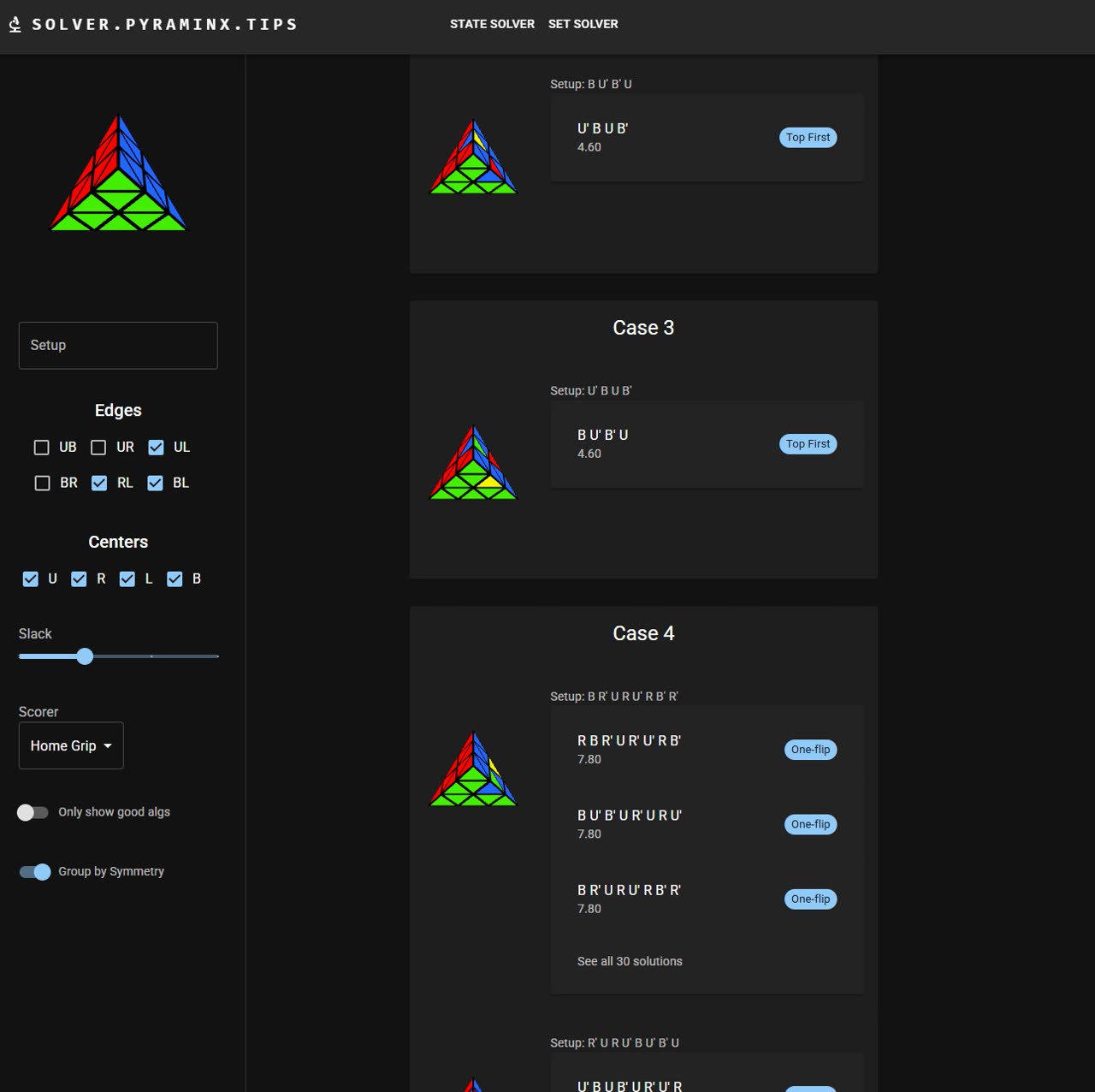The width and height of the screenshot is (1095, 1092).
Task: Open See all 30 solutions
Action: click(630, 961)
